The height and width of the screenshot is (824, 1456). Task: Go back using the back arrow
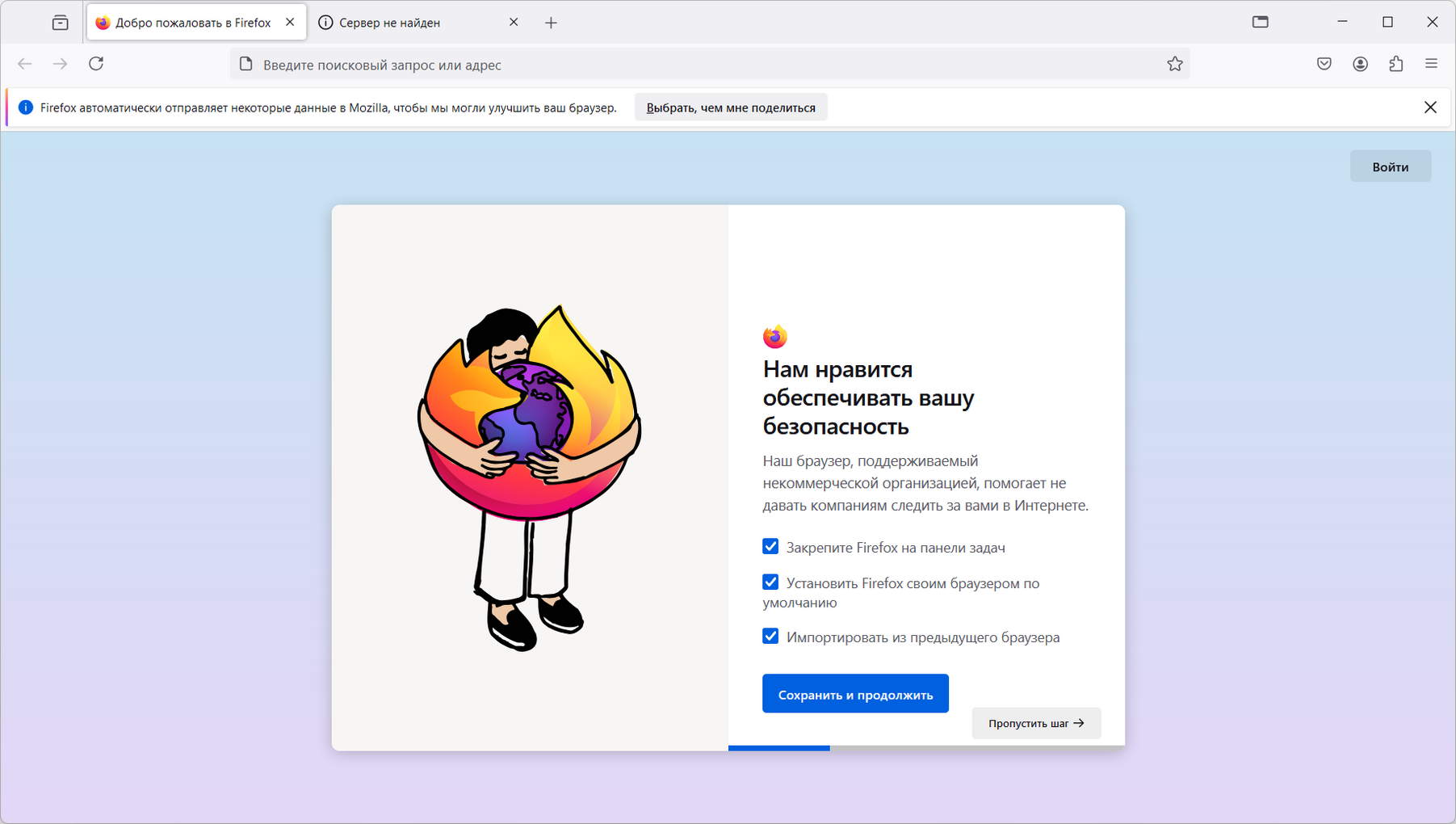(25, 64)
